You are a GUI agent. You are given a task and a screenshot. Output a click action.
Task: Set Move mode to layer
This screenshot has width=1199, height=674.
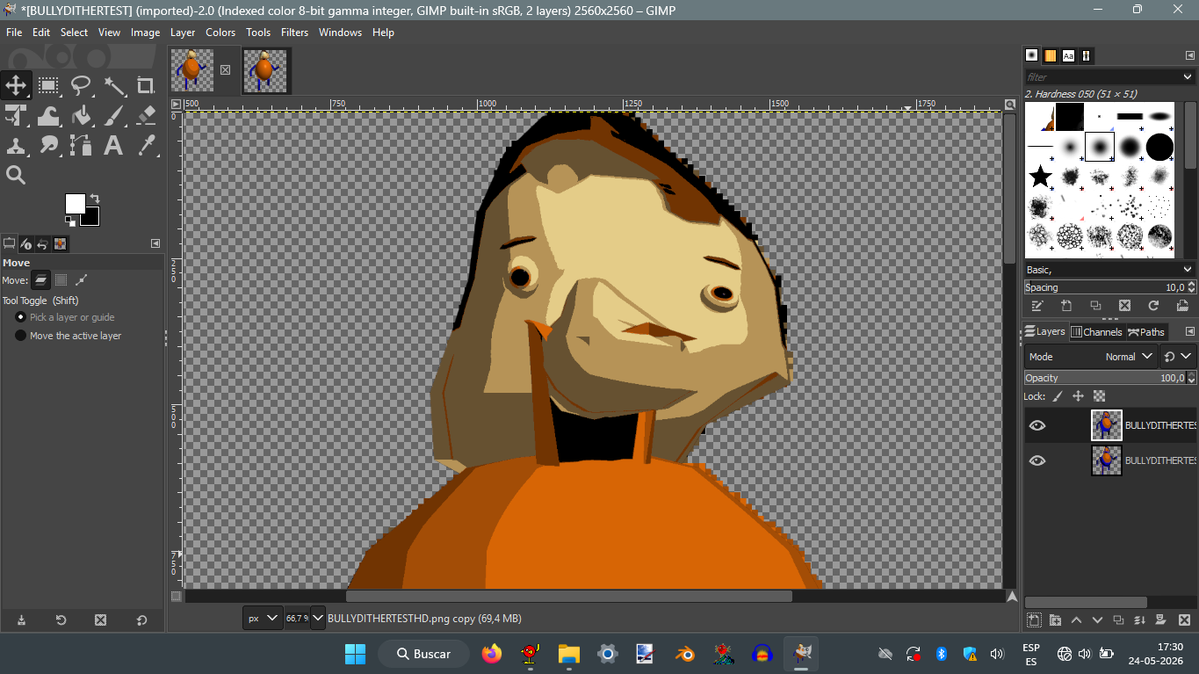click(x=41, y=280)
